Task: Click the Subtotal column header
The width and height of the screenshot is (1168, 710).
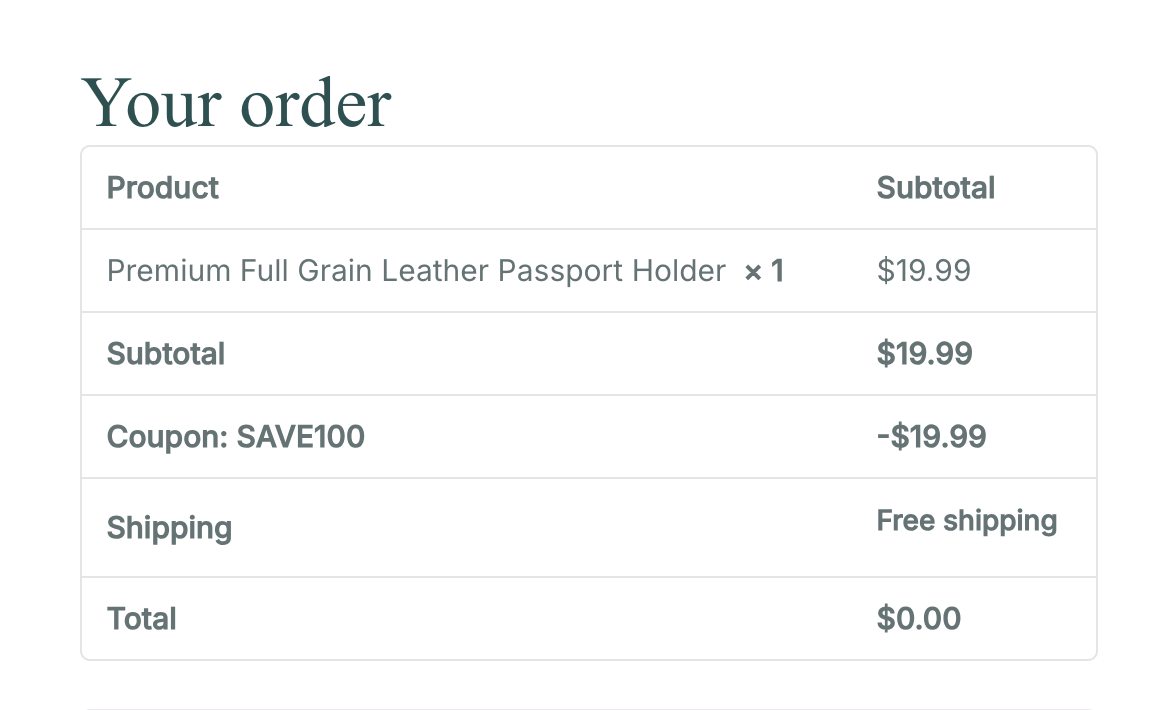Action: (935, 188)
